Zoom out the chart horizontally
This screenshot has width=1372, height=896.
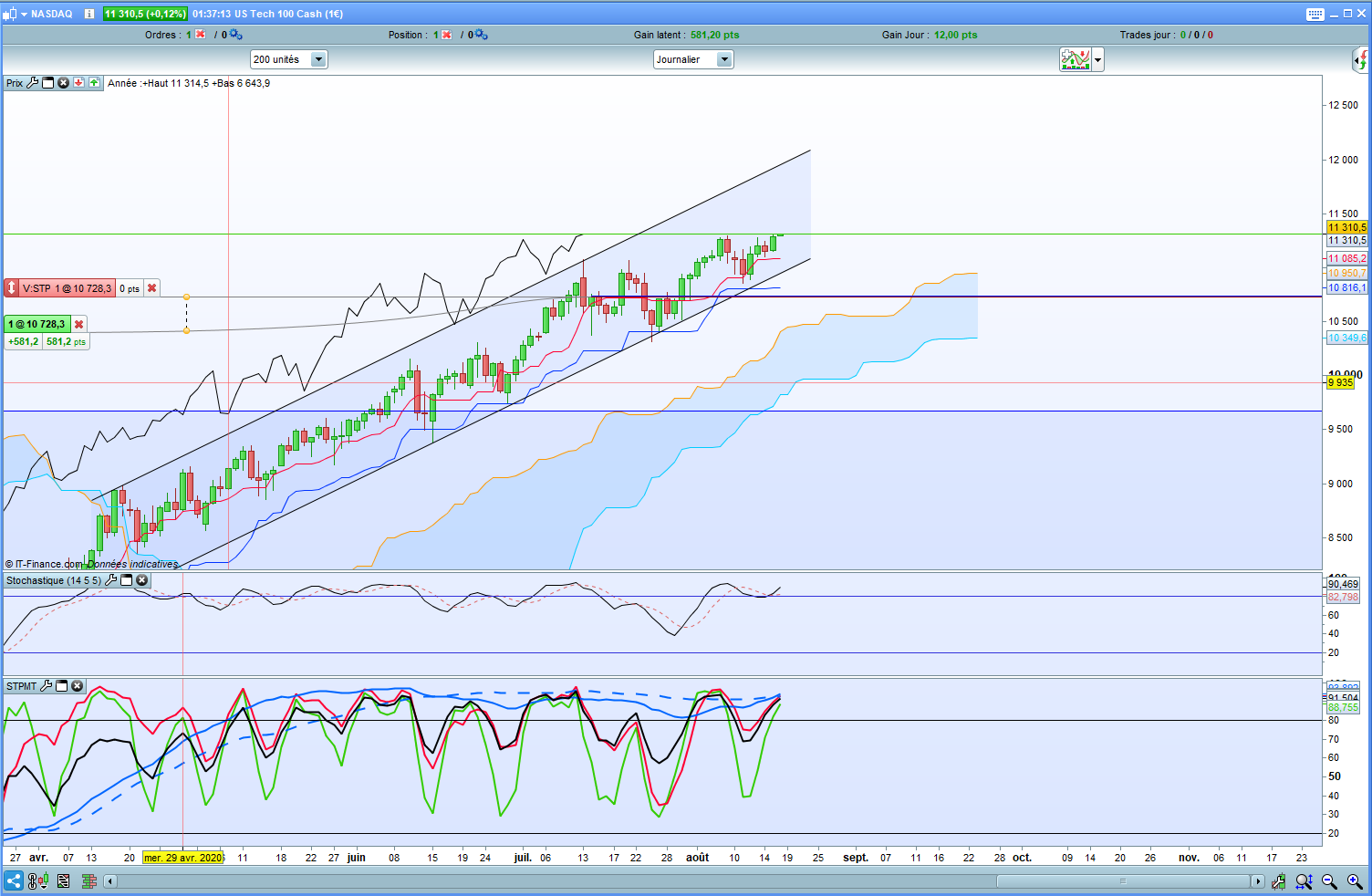1330,881
